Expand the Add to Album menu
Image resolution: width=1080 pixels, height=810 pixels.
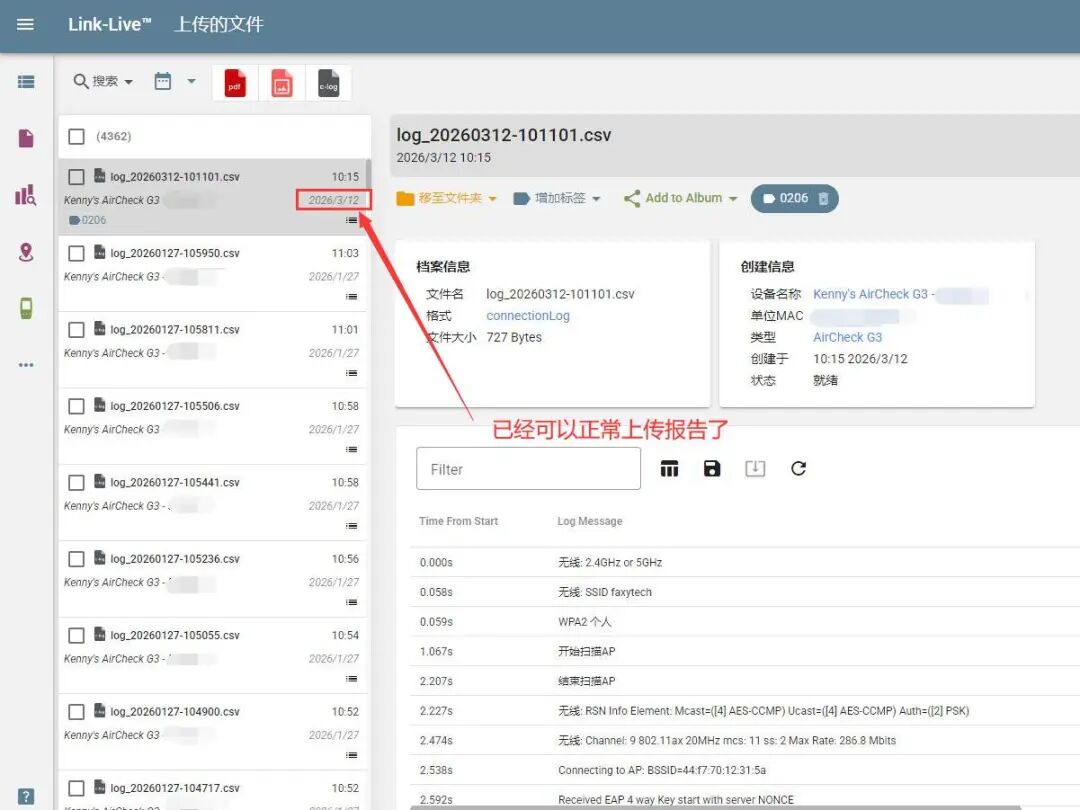pos(680,199)
